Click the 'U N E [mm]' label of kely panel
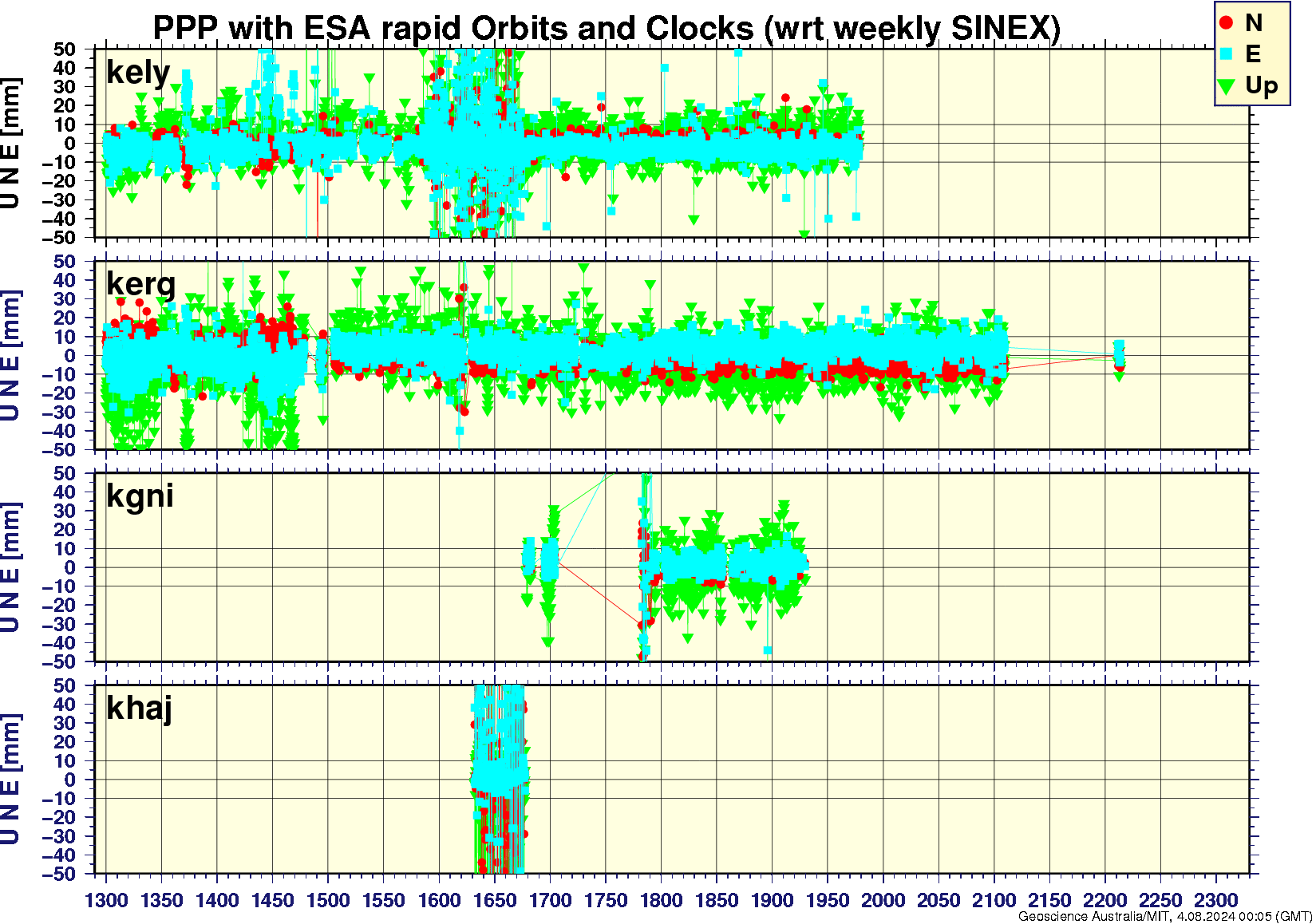Screen dimensions: 1312x924 (x=10, y=144)
